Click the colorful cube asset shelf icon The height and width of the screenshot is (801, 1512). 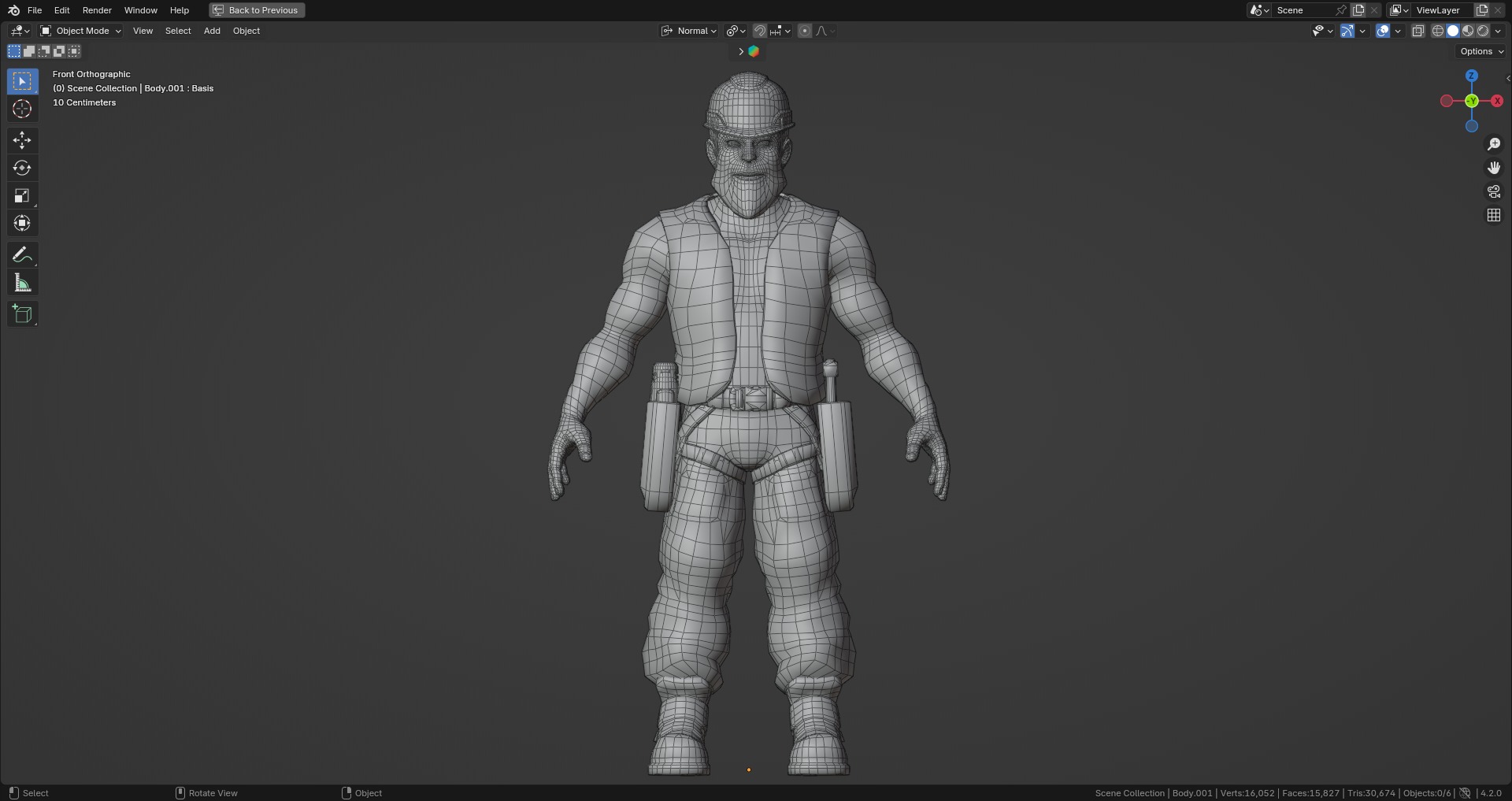pyautogui.click(x=753, y=51)
